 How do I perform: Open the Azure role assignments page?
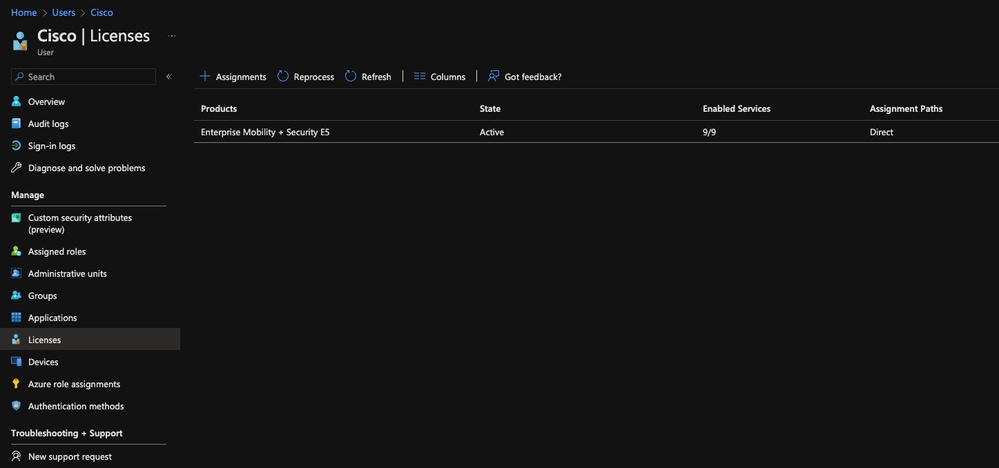(x=74, y=384)
